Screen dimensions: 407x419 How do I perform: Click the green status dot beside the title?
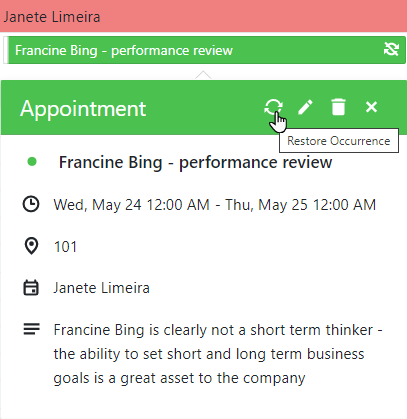tap(32, 162)
